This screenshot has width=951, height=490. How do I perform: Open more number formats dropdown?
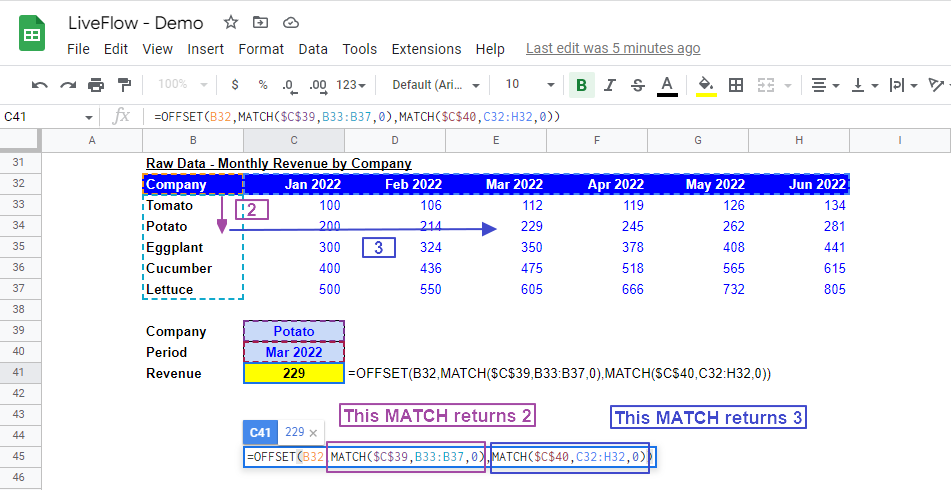[351, 85]
